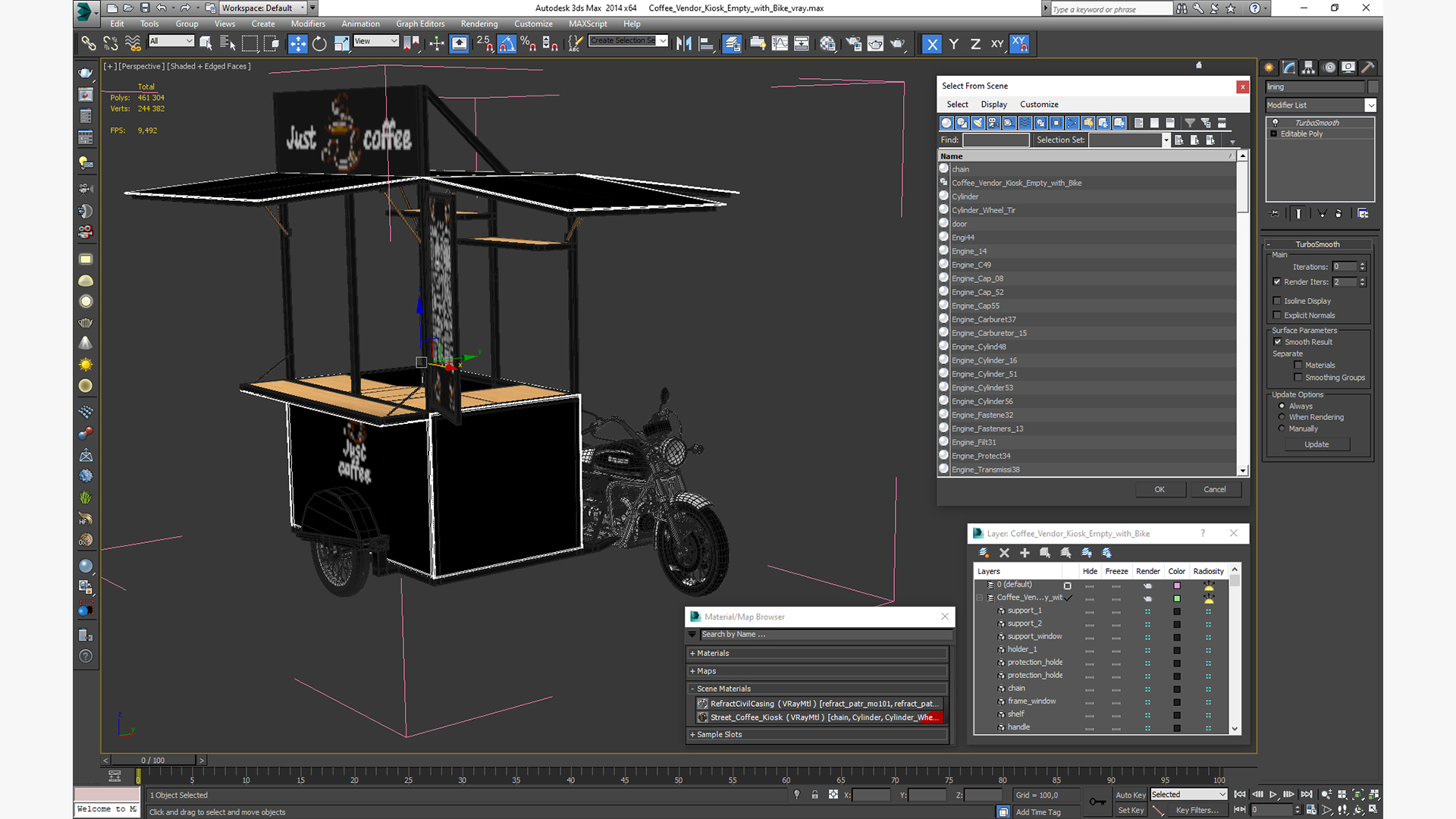Enable the Isoline Display checkbox
This screenshot has width=1456, height=819.
pyautogui.click(x=1277, y=301)
